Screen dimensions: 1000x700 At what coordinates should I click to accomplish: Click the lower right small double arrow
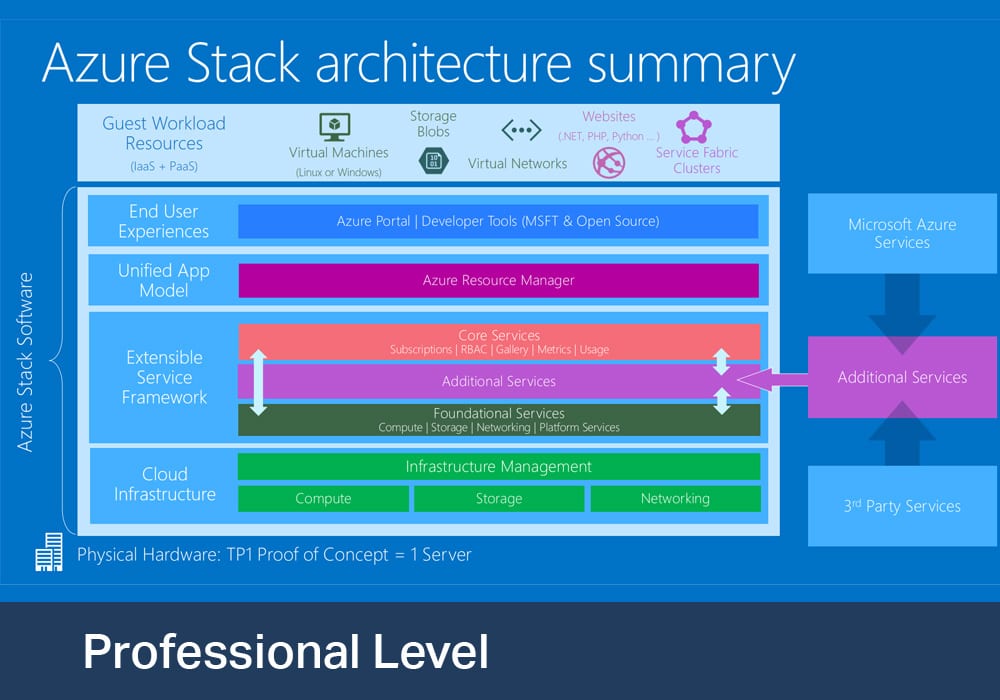coord(721,401)
